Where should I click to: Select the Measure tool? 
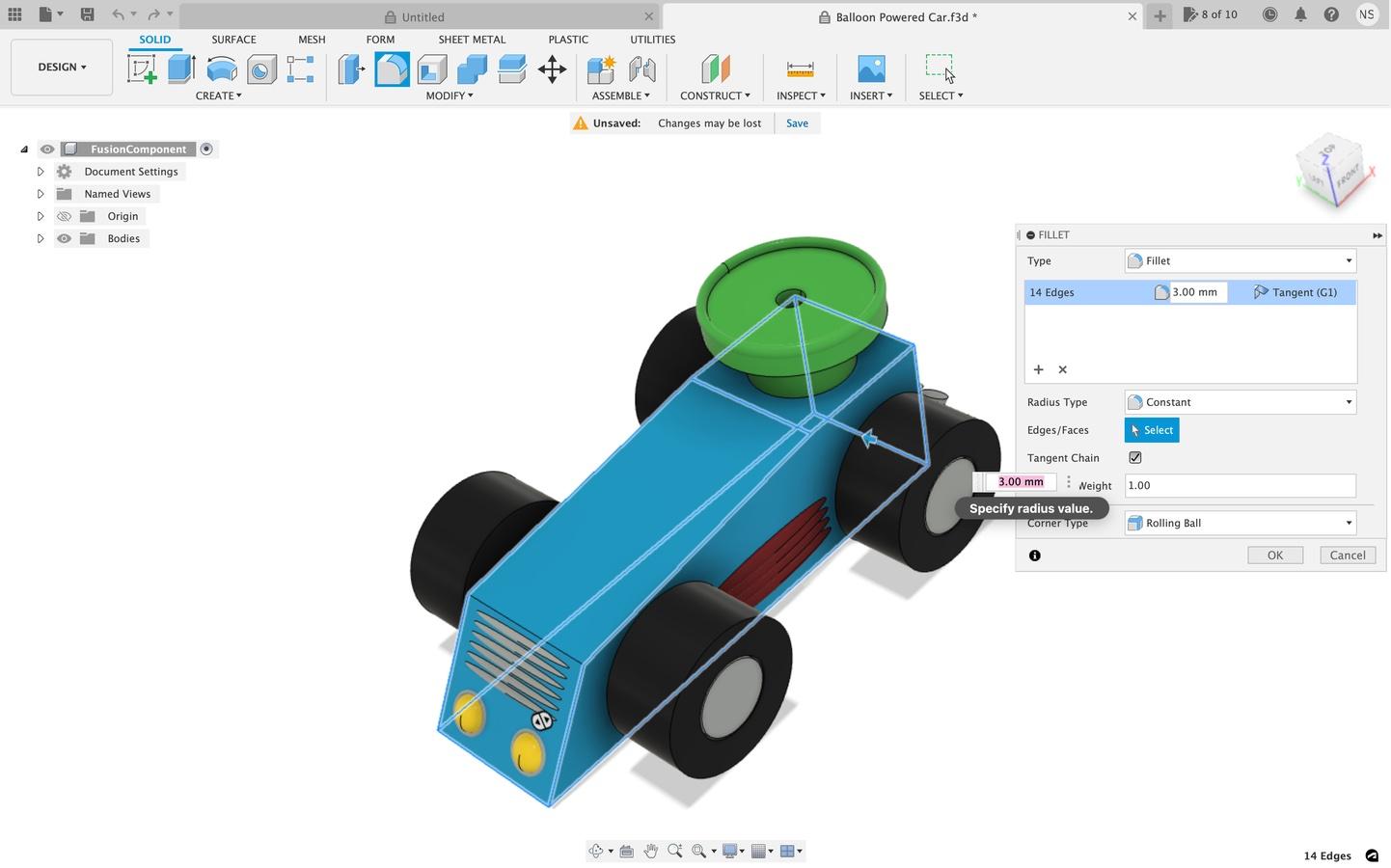tap(800, 69)
